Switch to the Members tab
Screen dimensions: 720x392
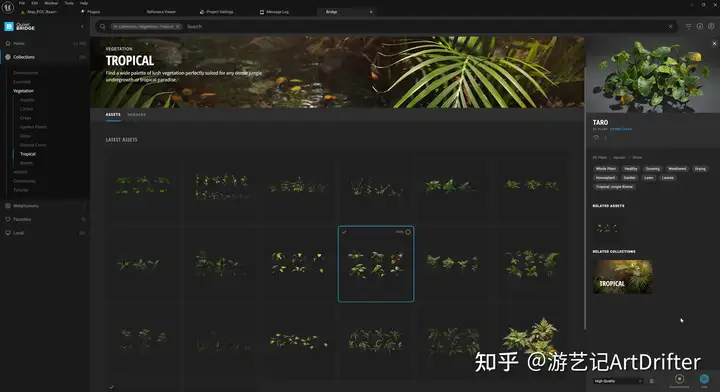pos(136,115)
